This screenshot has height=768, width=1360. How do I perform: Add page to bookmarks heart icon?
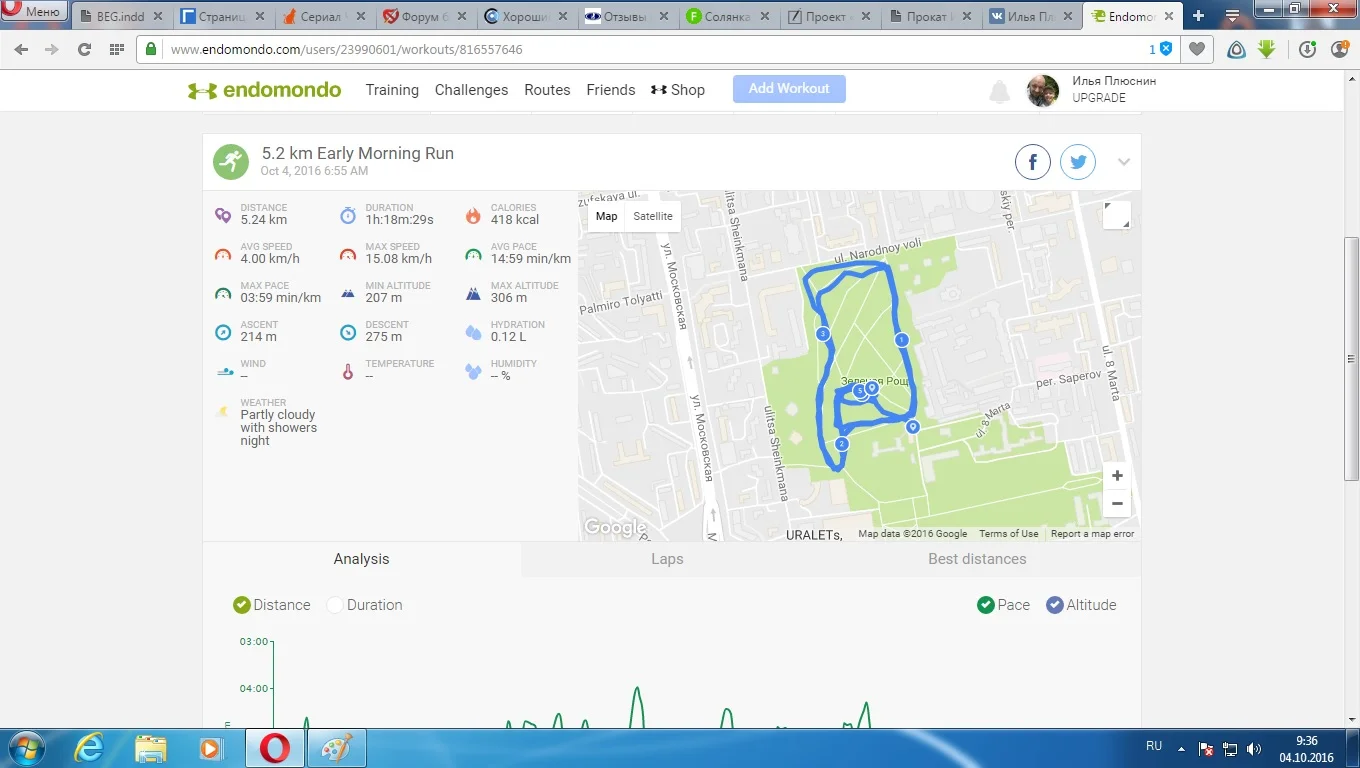point(1196,49)
